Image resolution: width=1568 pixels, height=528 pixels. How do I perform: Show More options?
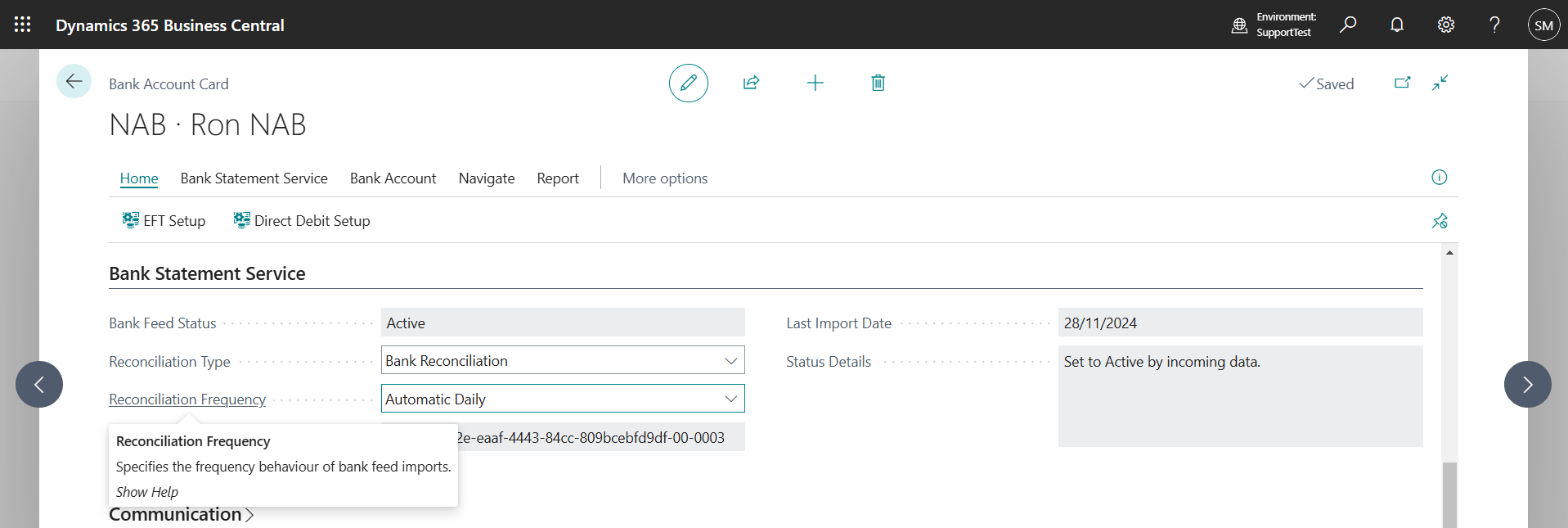665,178
